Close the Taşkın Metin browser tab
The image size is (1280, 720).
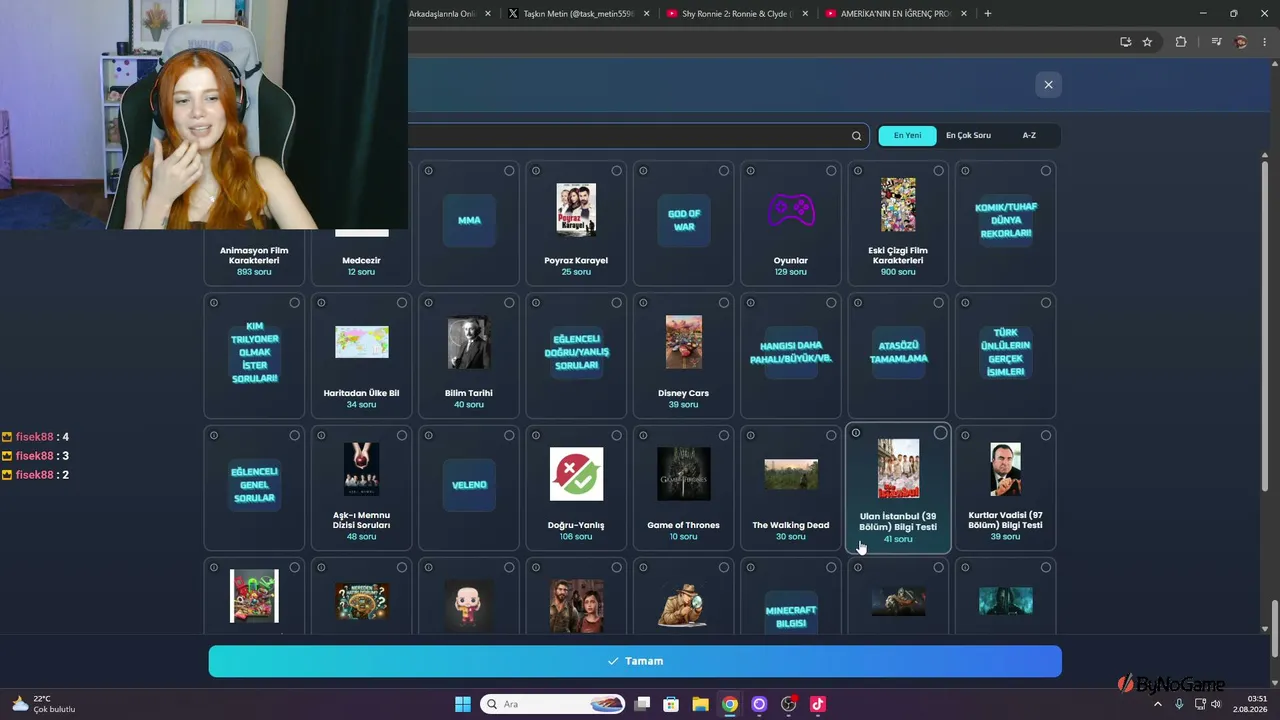[x=646, y=14]
